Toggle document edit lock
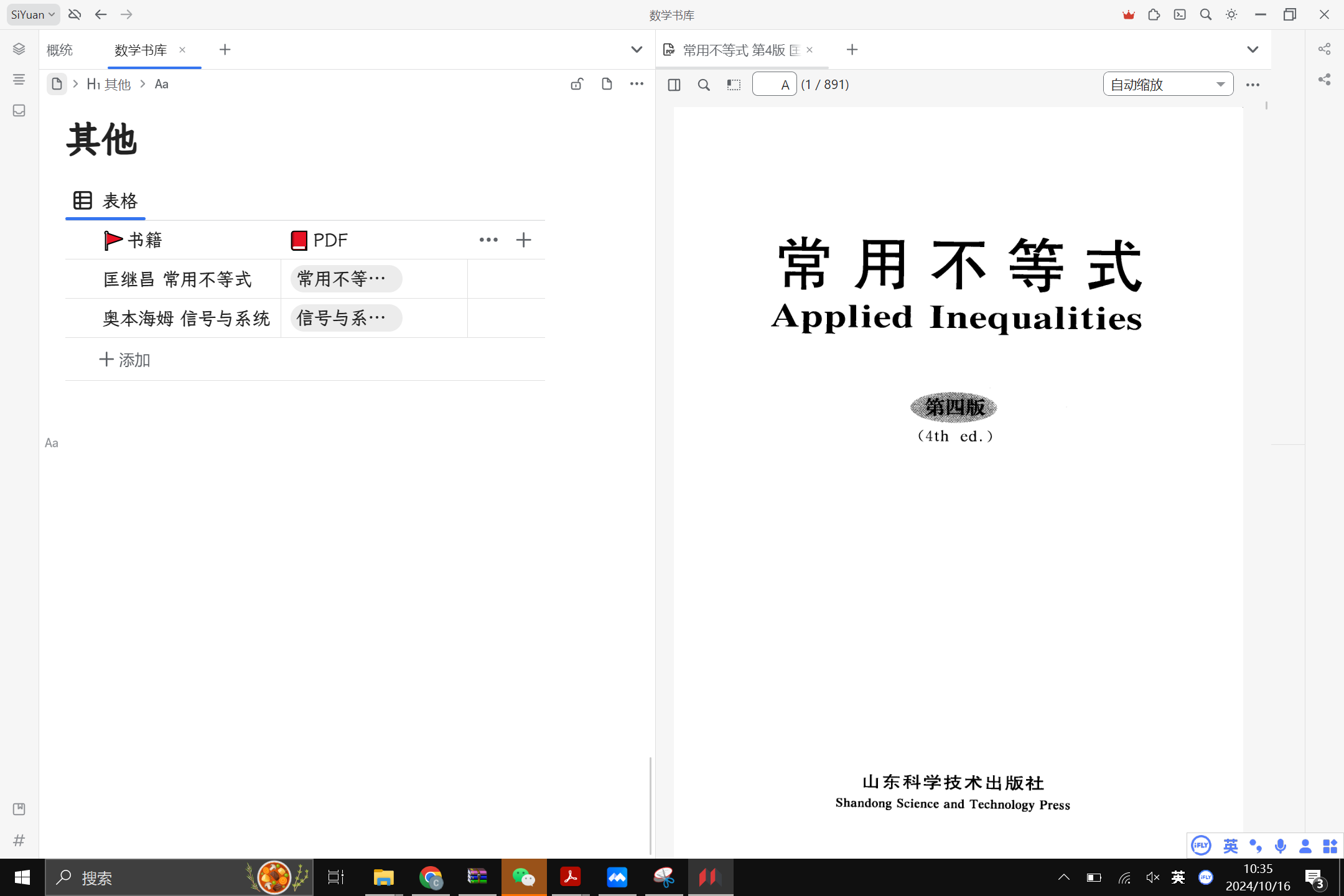Viewport: 1344px width, 896px height. [577, 84]
